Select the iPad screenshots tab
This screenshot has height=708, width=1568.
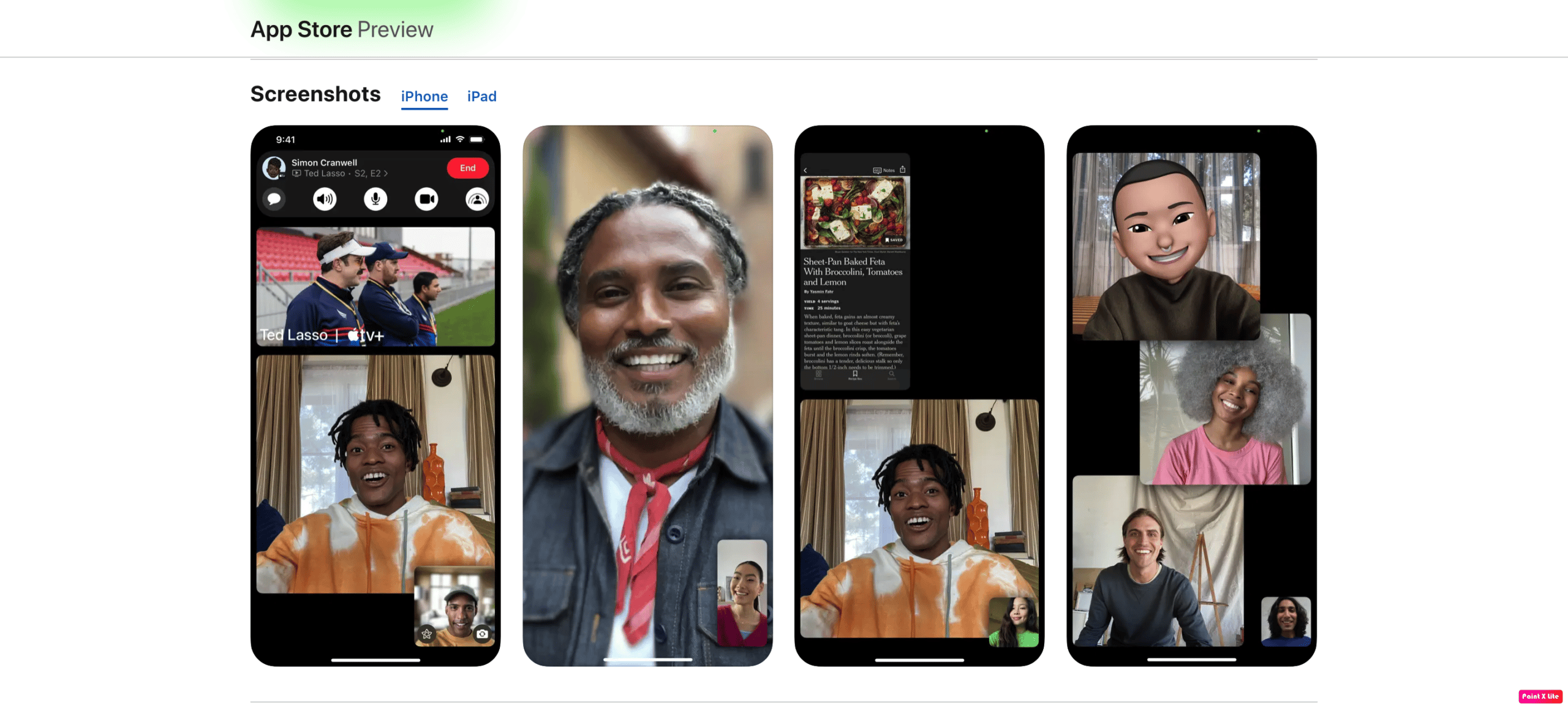[482, 96]
